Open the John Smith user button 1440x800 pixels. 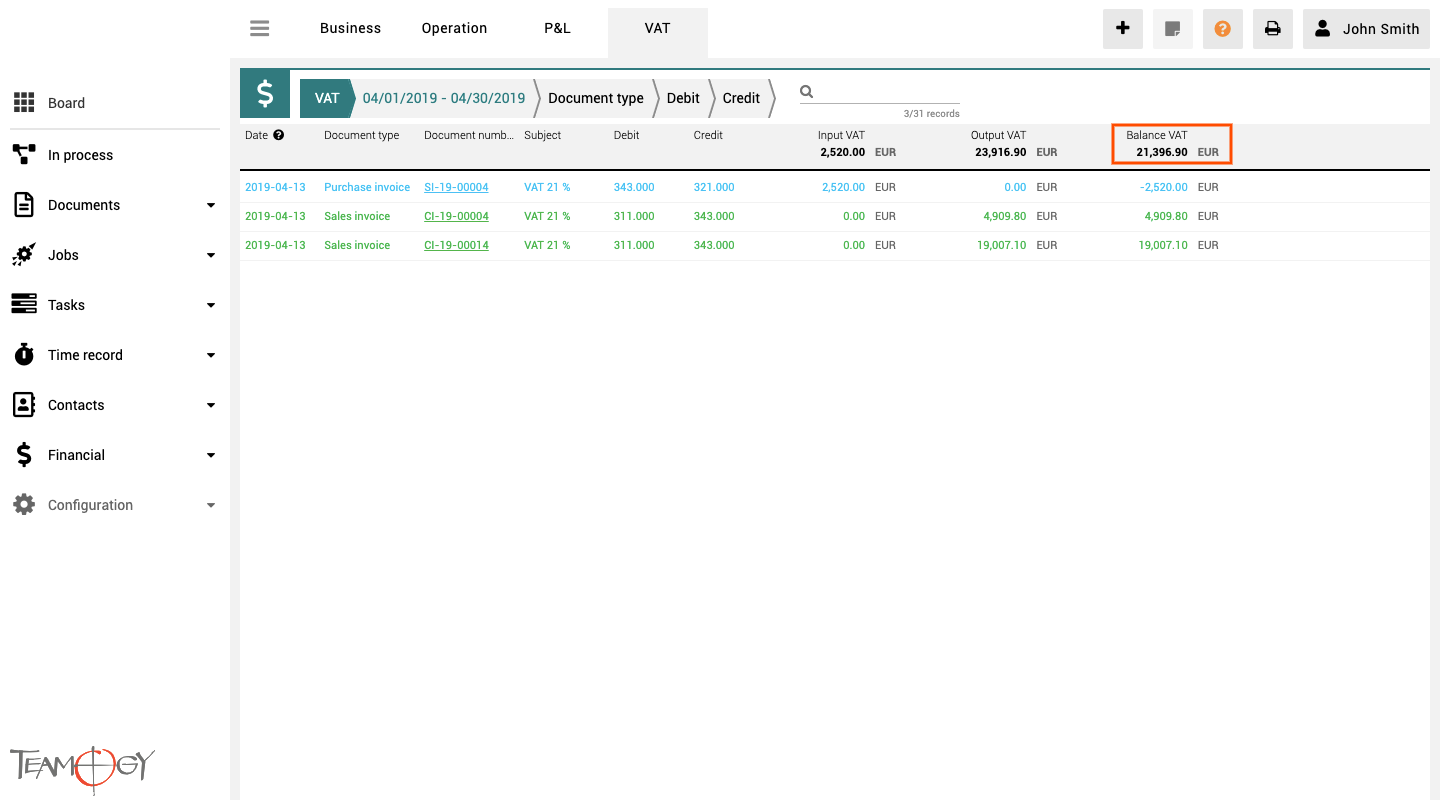tap(1366, 29)
